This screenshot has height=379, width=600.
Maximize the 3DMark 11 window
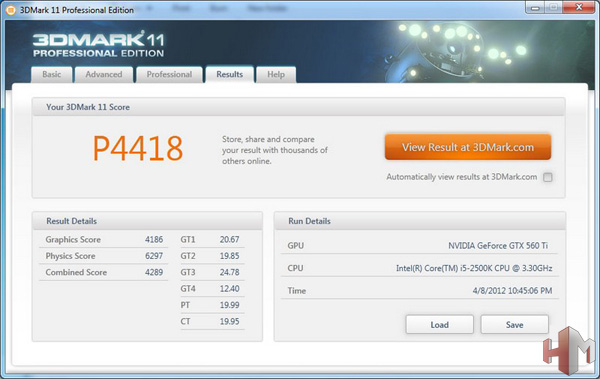click(x=554, y=8)
